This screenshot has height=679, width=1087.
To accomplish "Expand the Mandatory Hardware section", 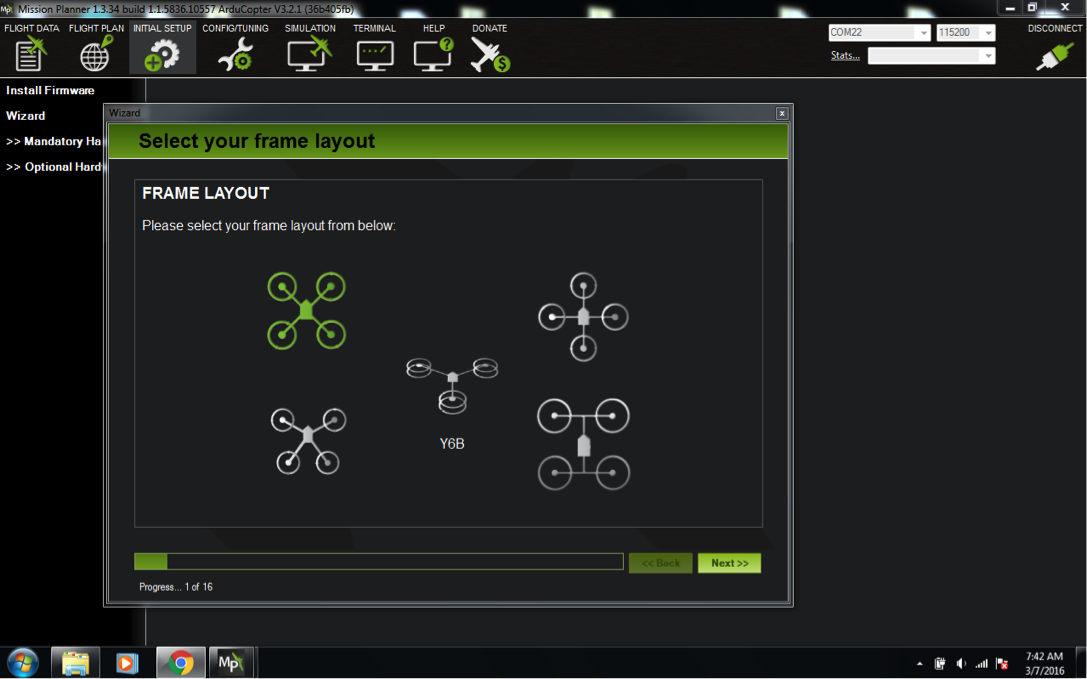I will click(x=53, y=141).
